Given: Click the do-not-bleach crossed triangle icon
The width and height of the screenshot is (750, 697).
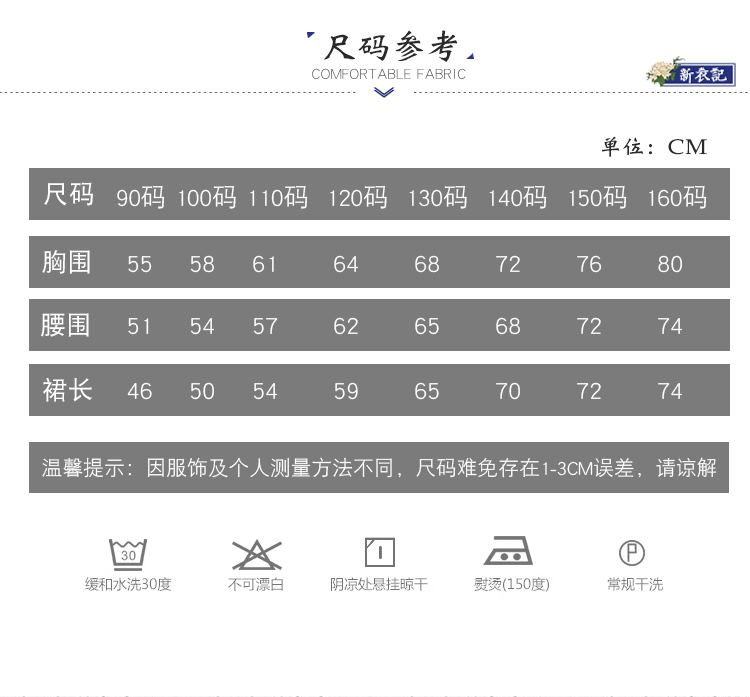Looking at the screenshot, I should click(256, 553).
